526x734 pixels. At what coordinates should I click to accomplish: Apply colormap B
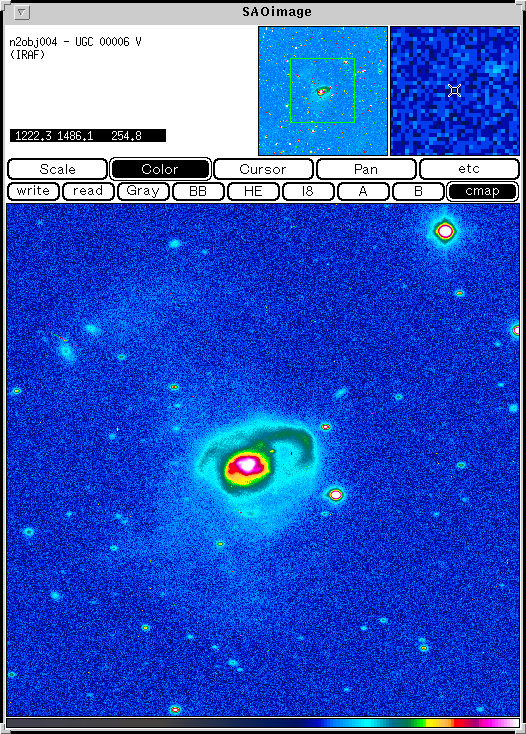(418, 191)
